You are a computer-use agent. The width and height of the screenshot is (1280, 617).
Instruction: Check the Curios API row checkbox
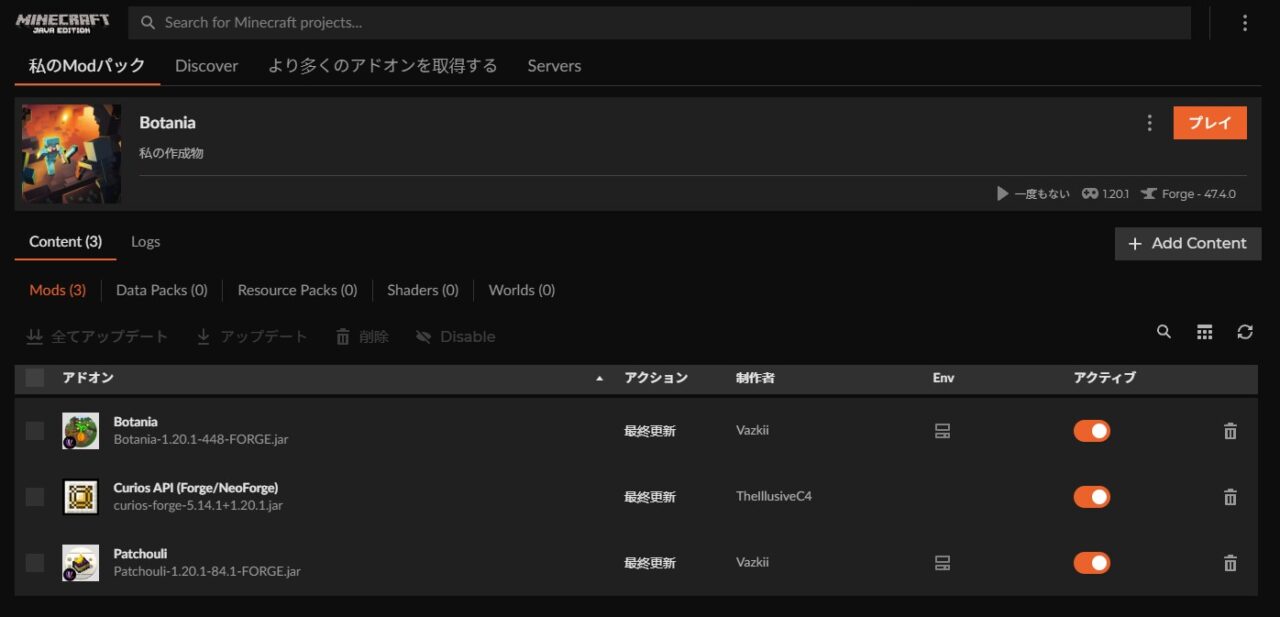pyautogui.click(x=35, y=497)
